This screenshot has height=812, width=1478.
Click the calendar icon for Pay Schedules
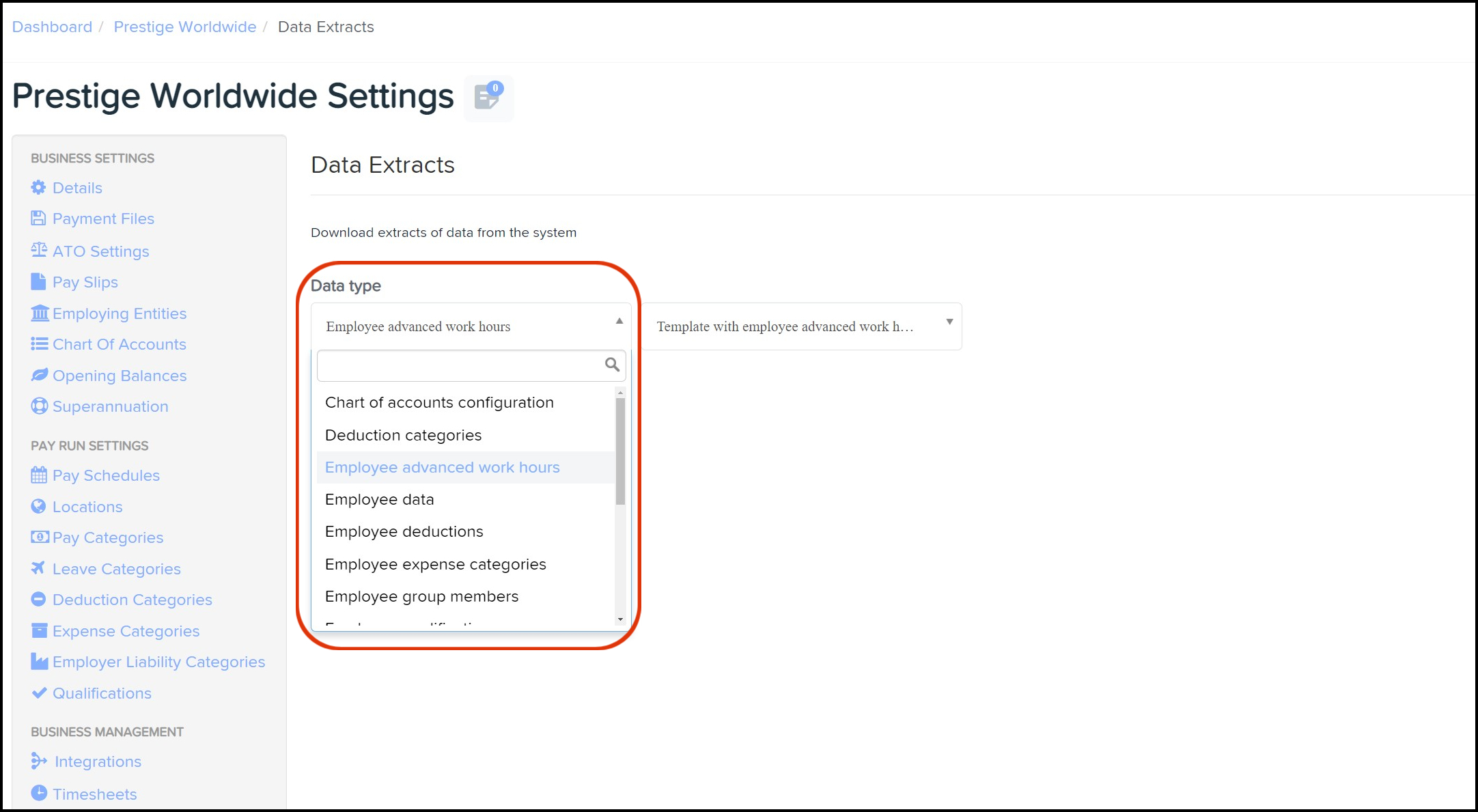coord(39,475)
